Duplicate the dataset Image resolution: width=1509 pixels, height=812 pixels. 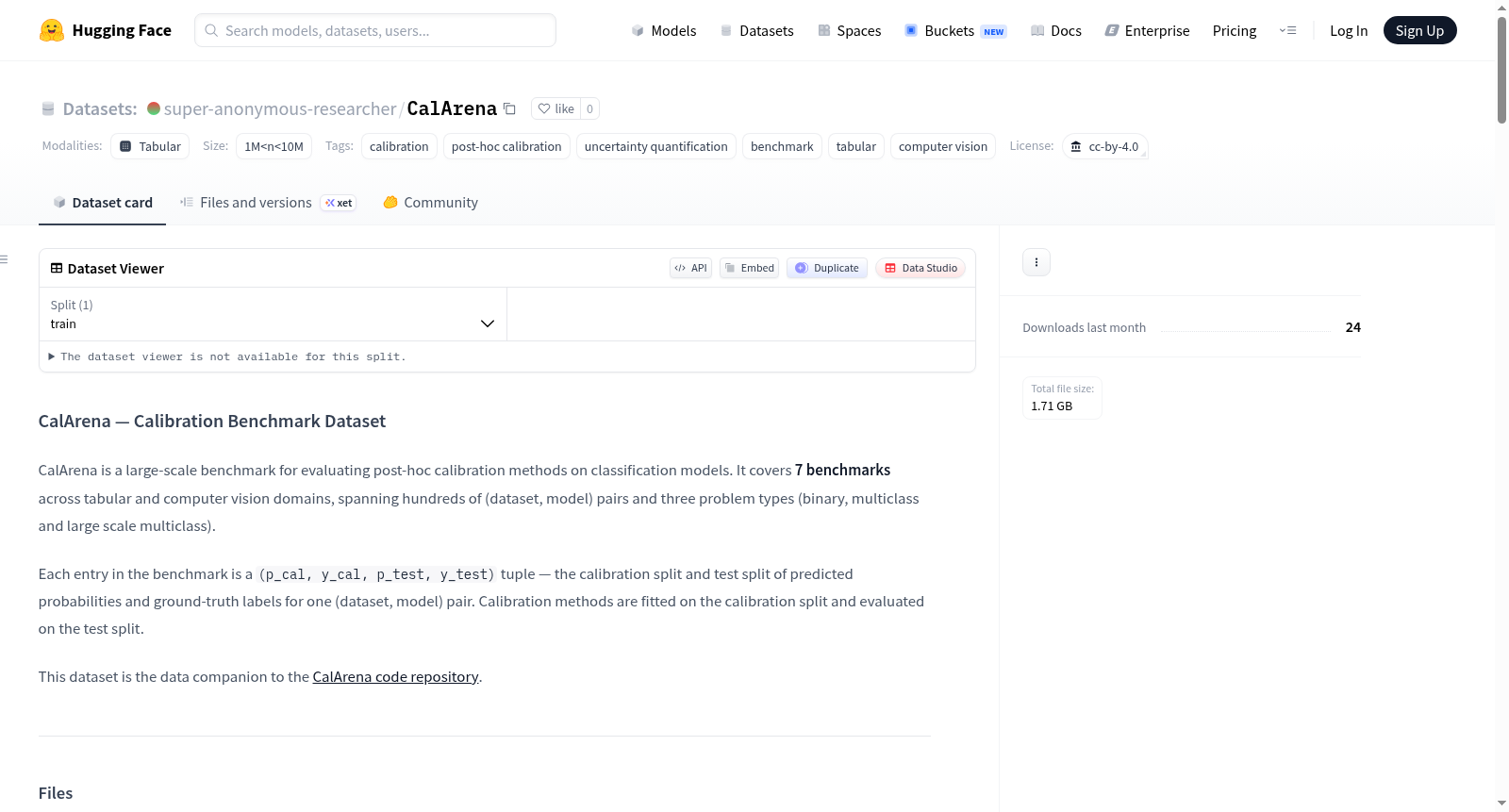827,268
